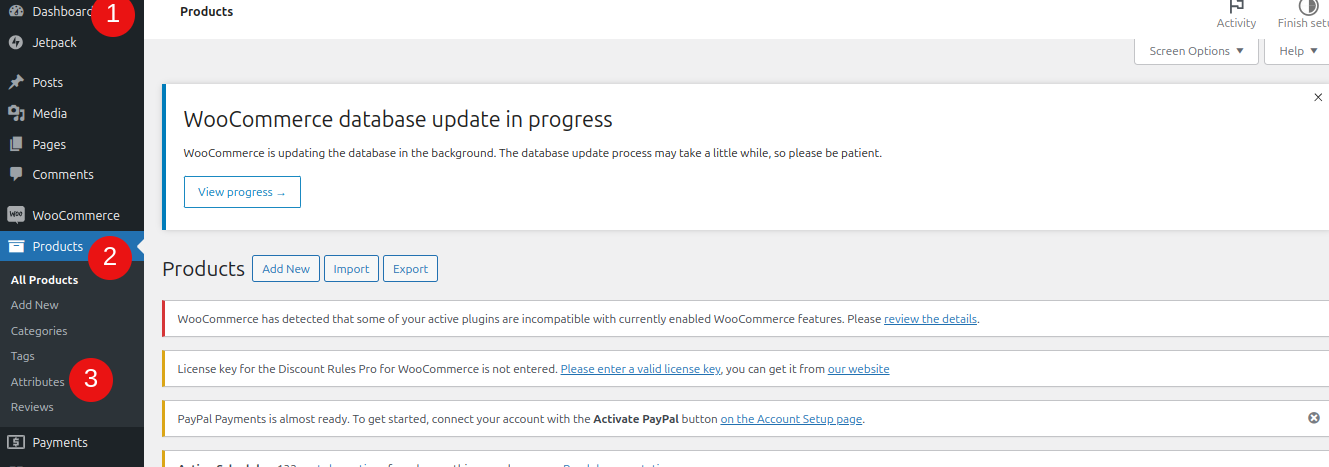Dismiss the database update notice
1329x467 pixels.
[1318, 97]
